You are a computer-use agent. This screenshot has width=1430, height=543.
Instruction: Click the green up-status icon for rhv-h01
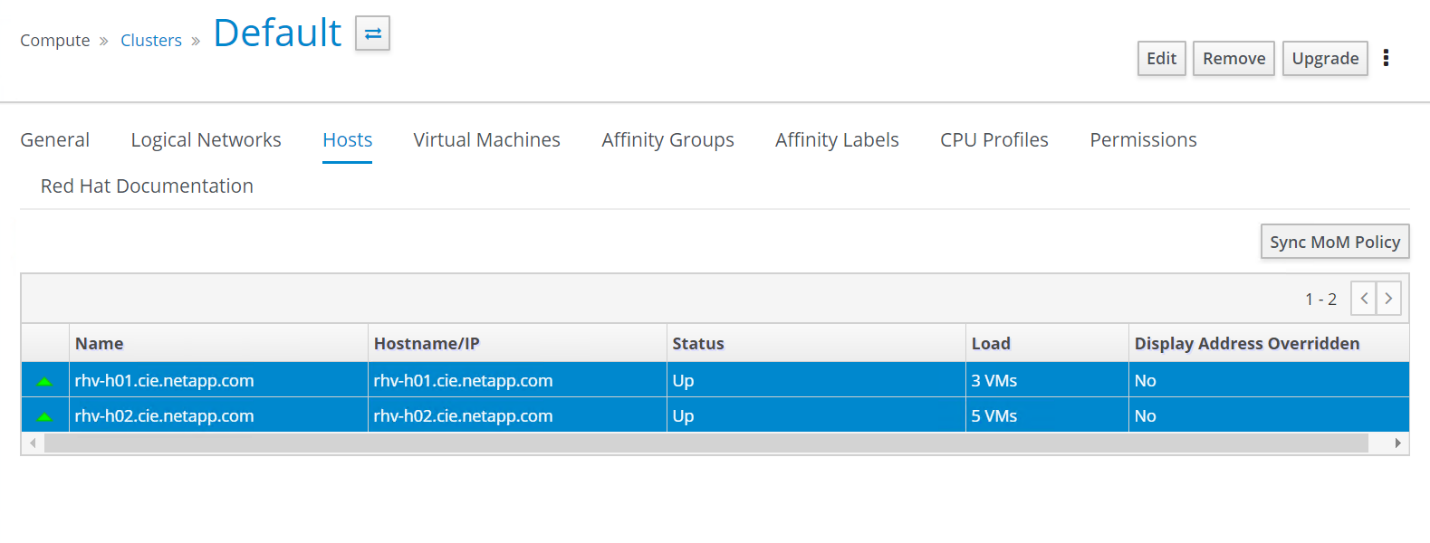[x=44, y=381]
